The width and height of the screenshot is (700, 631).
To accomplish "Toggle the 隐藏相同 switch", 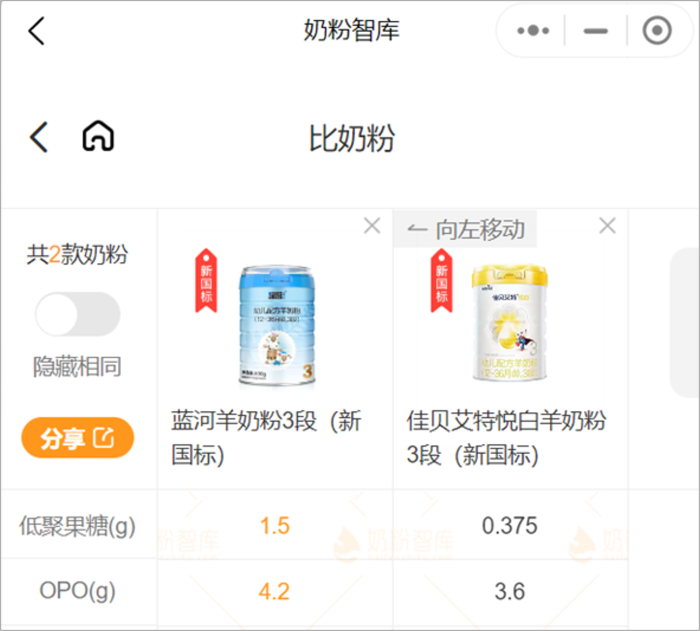I will pyautogui.click(x=78, y=314).
